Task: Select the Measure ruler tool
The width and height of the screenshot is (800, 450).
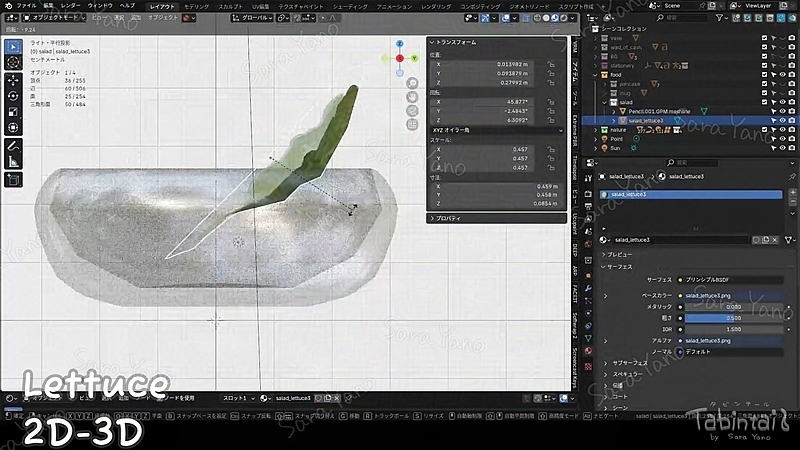Action: tap(13, 162)
